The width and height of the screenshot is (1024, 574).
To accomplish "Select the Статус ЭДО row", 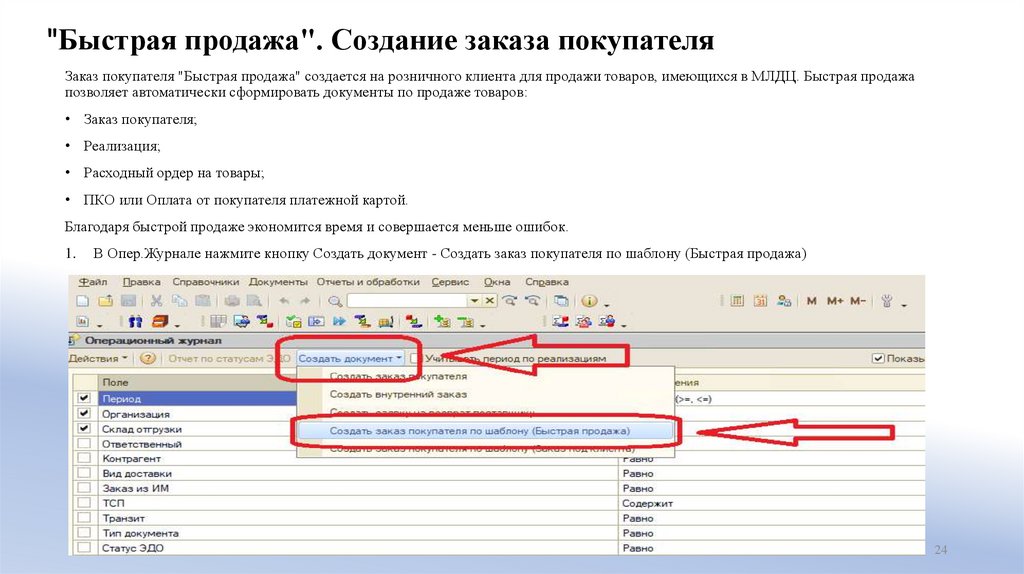I will click(498, 548).
